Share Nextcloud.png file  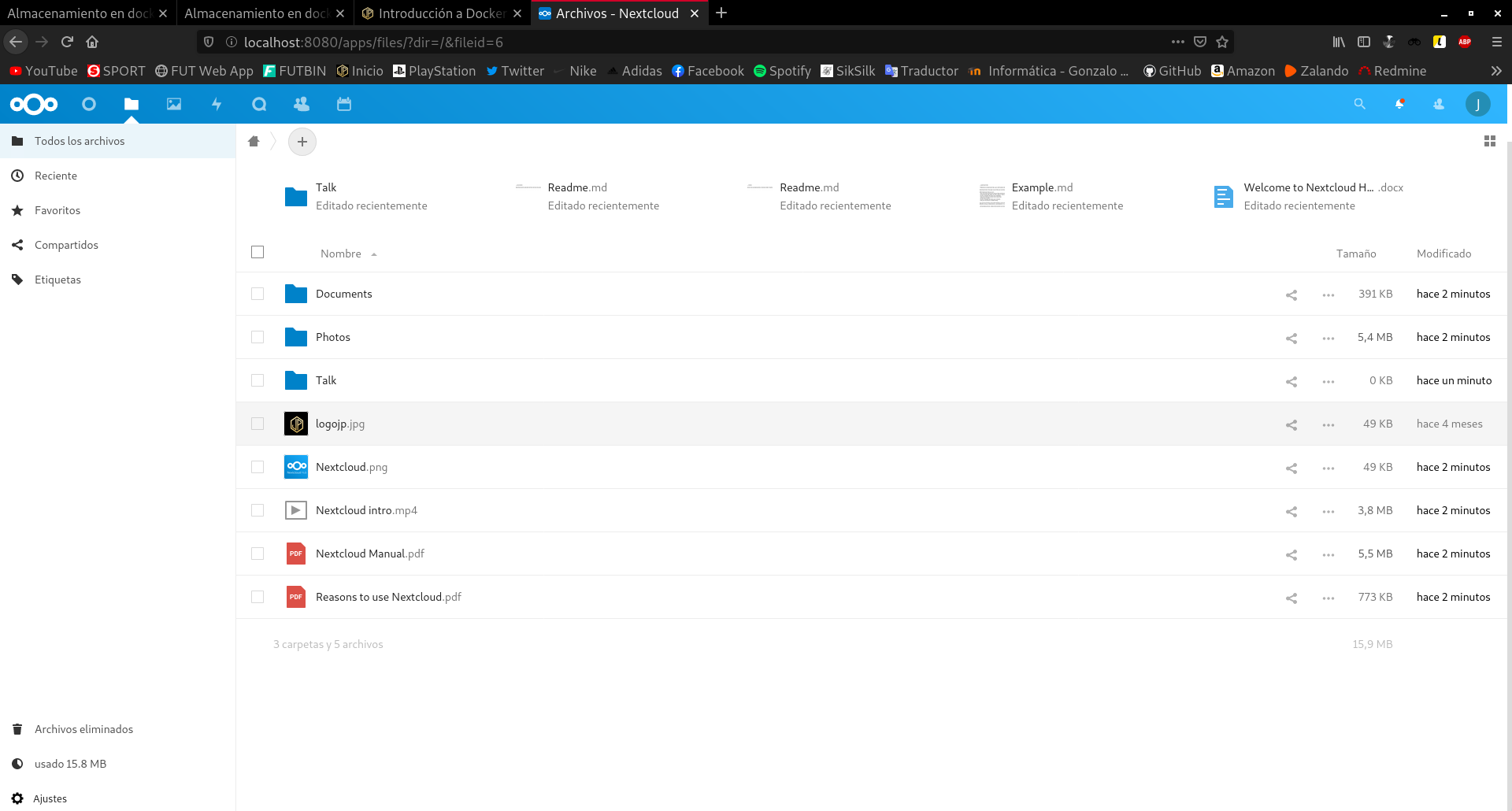click(1291, 468)
